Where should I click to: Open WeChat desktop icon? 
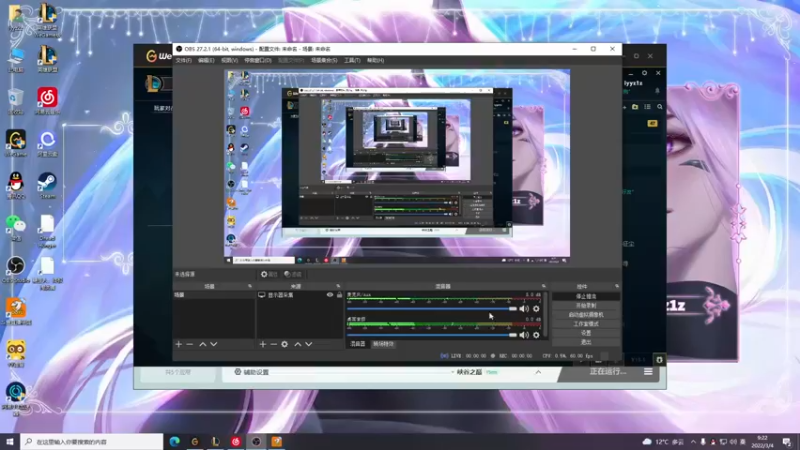point(16,228)
